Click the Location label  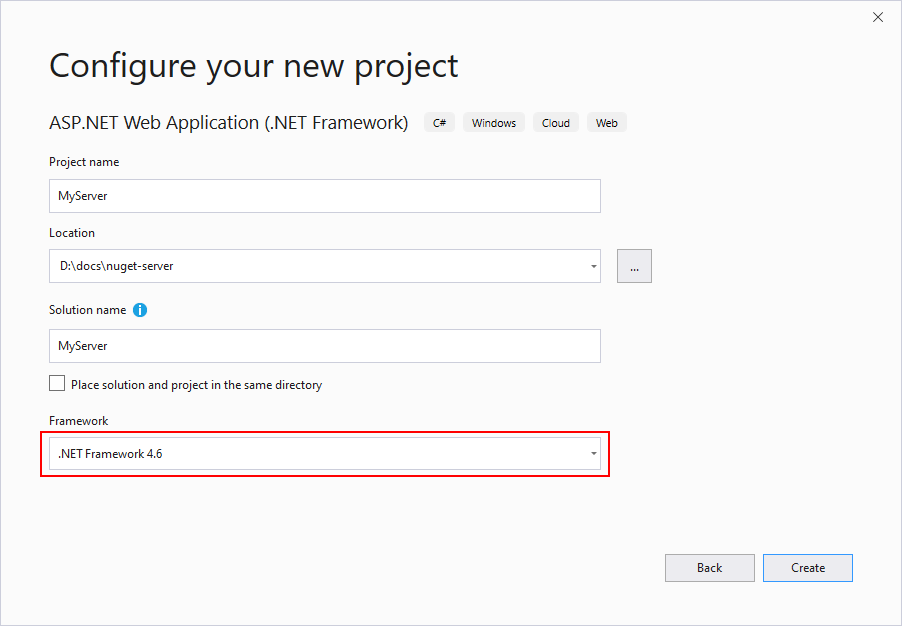(72, 232)
